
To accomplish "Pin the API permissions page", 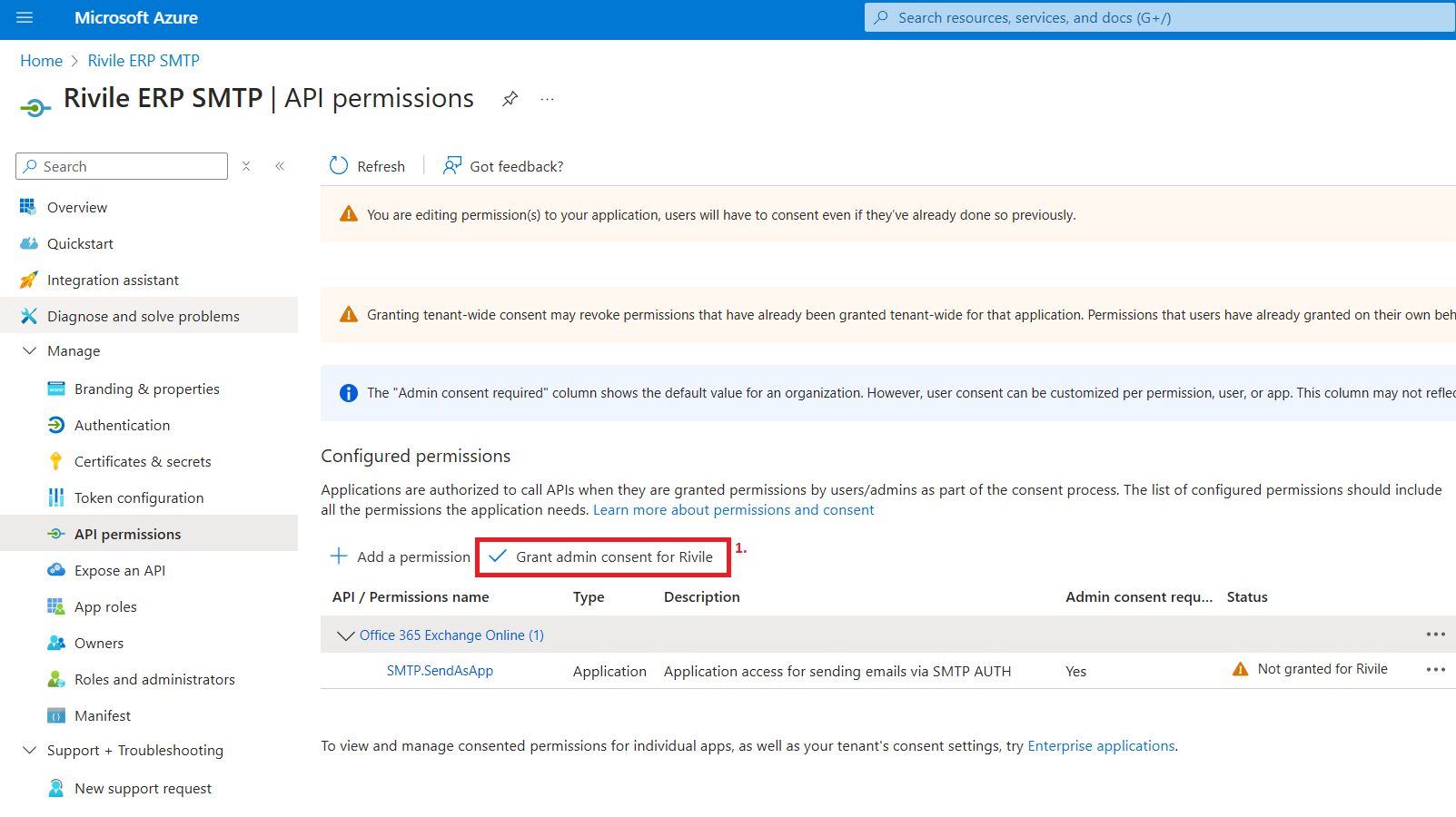I will pos(510,99).
